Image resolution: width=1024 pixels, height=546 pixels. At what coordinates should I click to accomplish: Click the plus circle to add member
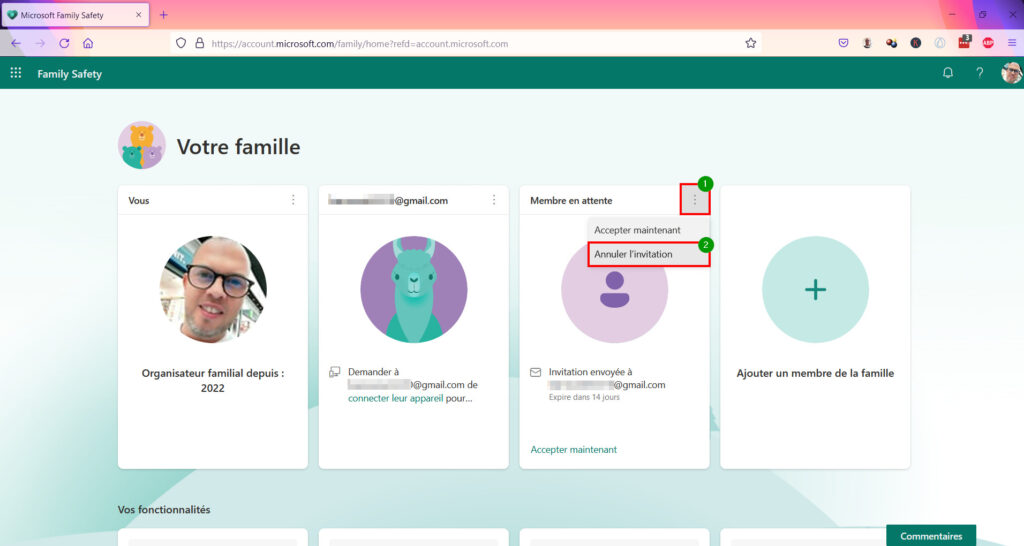pos(815,289)
